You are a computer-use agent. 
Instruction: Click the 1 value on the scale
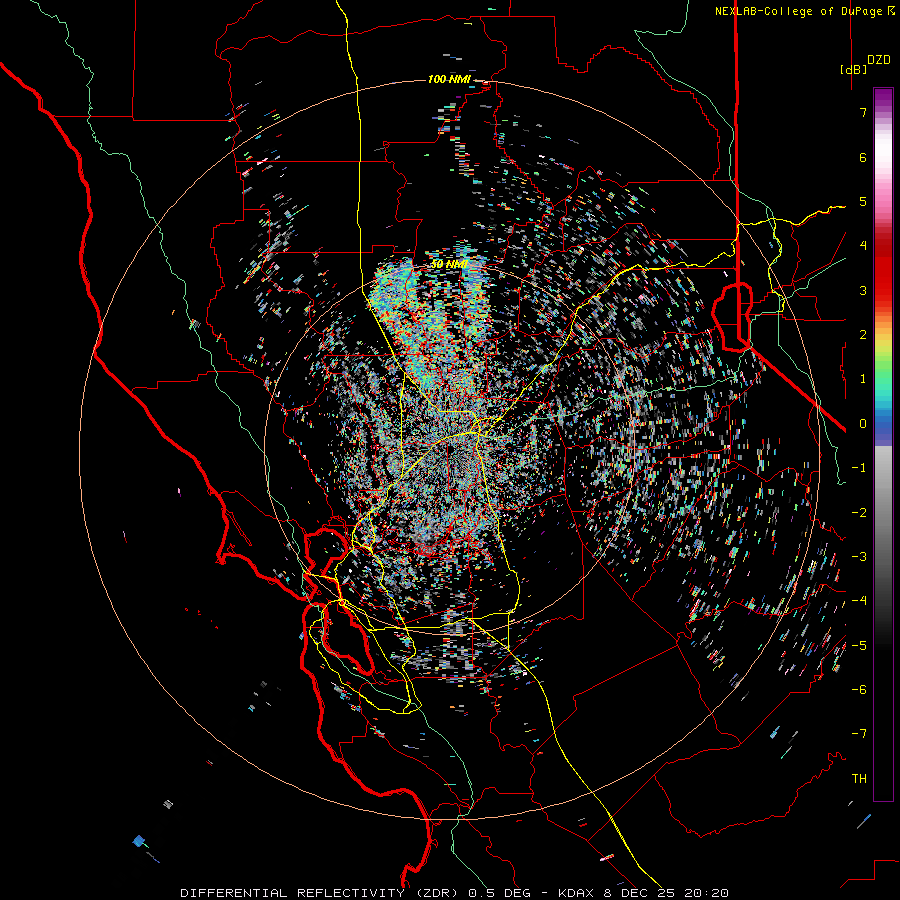coord(863,379)
